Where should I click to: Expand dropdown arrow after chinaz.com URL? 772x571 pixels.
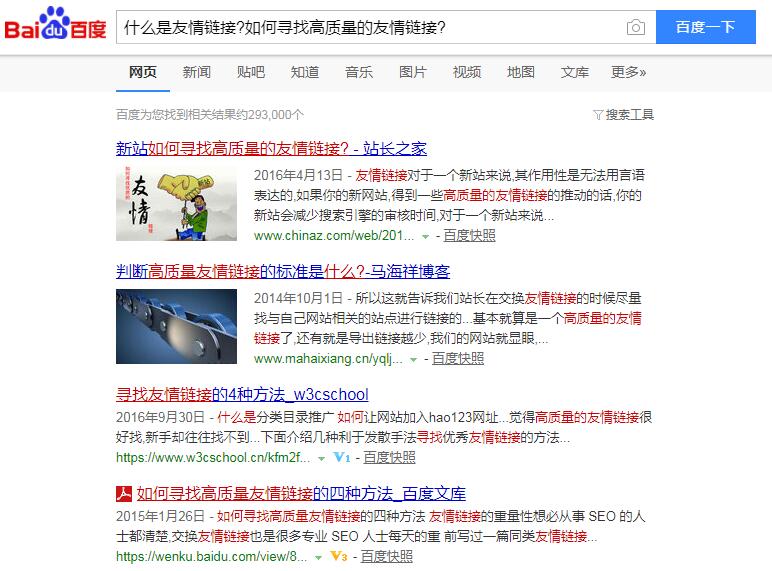point(425,237)
